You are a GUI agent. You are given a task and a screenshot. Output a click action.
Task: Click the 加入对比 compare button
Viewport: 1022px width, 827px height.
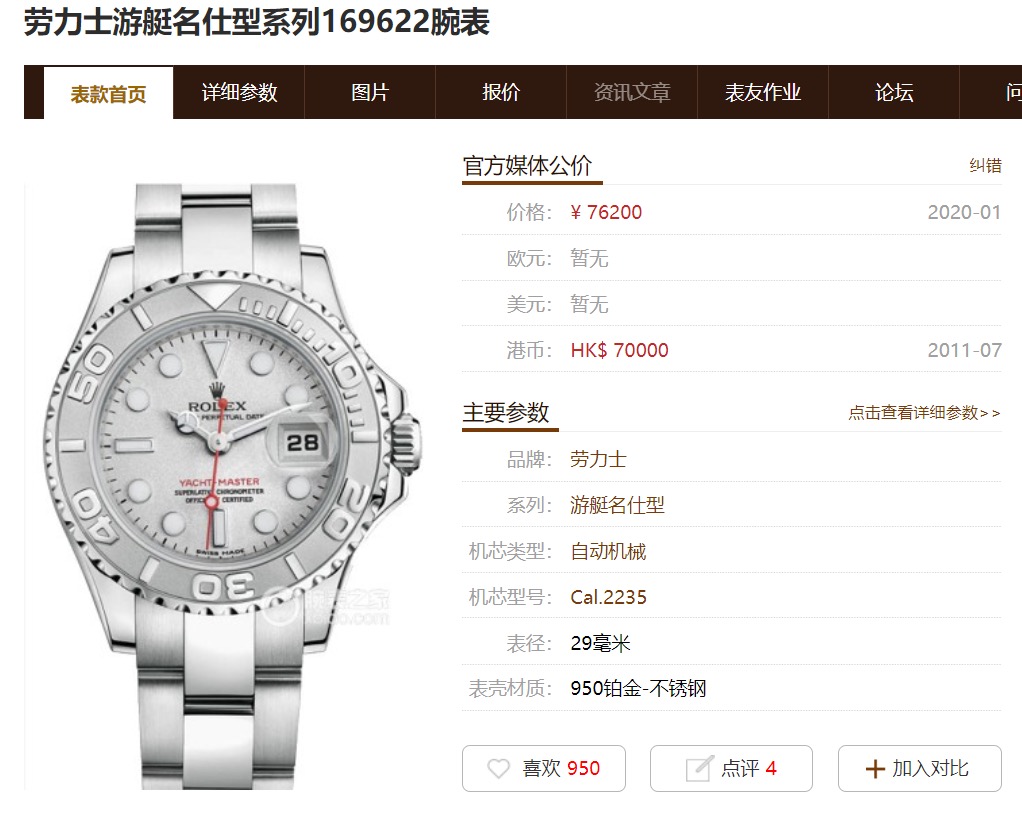click(920, 768)
